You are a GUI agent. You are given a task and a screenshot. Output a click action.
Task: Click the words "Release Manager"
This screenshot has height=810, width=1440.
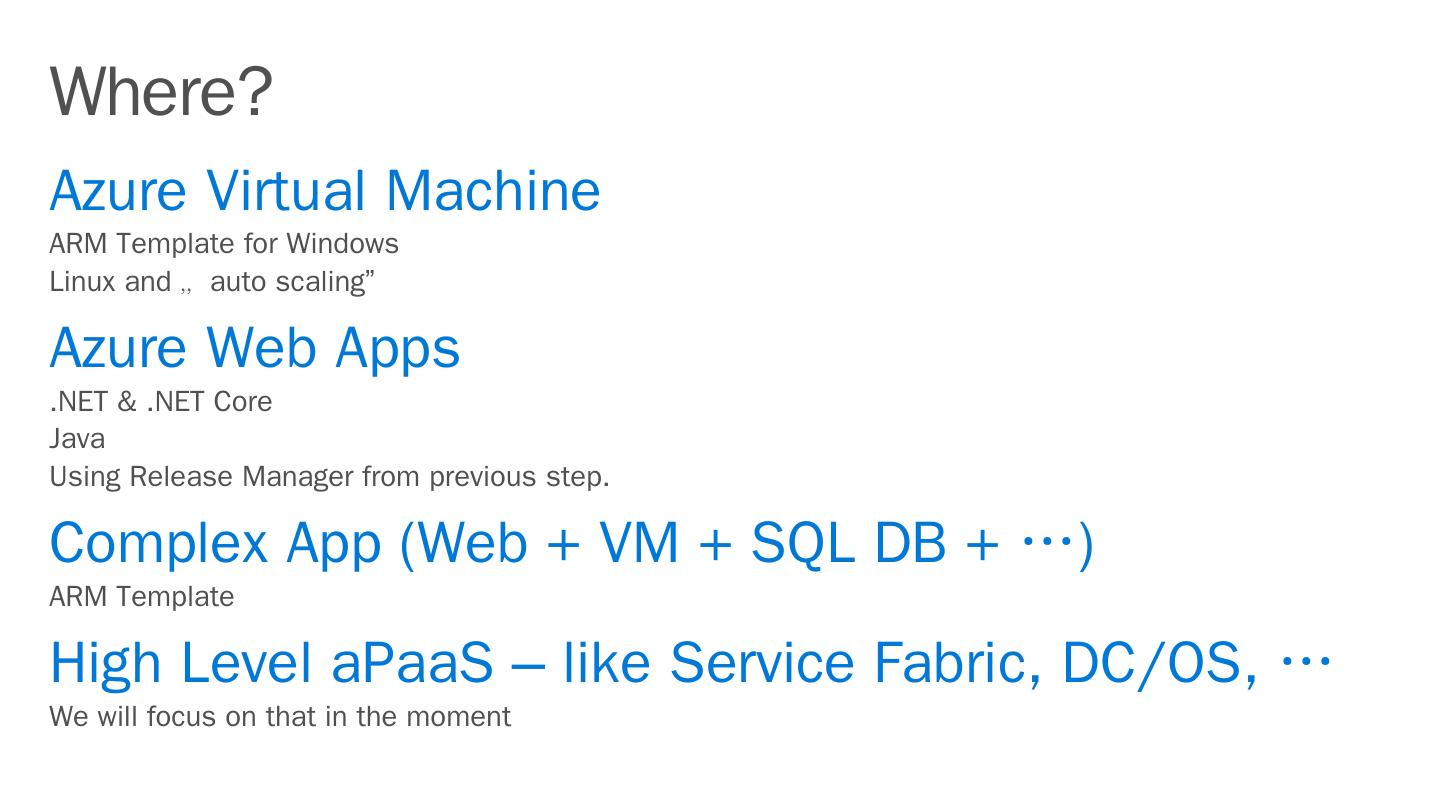tap(241, 477)
